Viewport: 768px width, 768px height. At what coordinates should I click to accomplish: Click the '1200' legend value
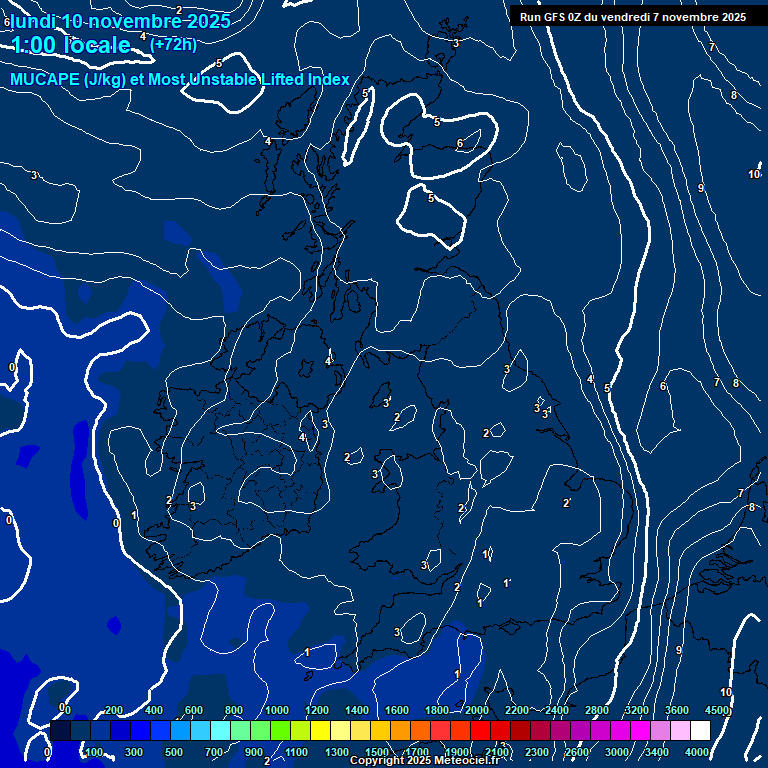coord(317,710)
